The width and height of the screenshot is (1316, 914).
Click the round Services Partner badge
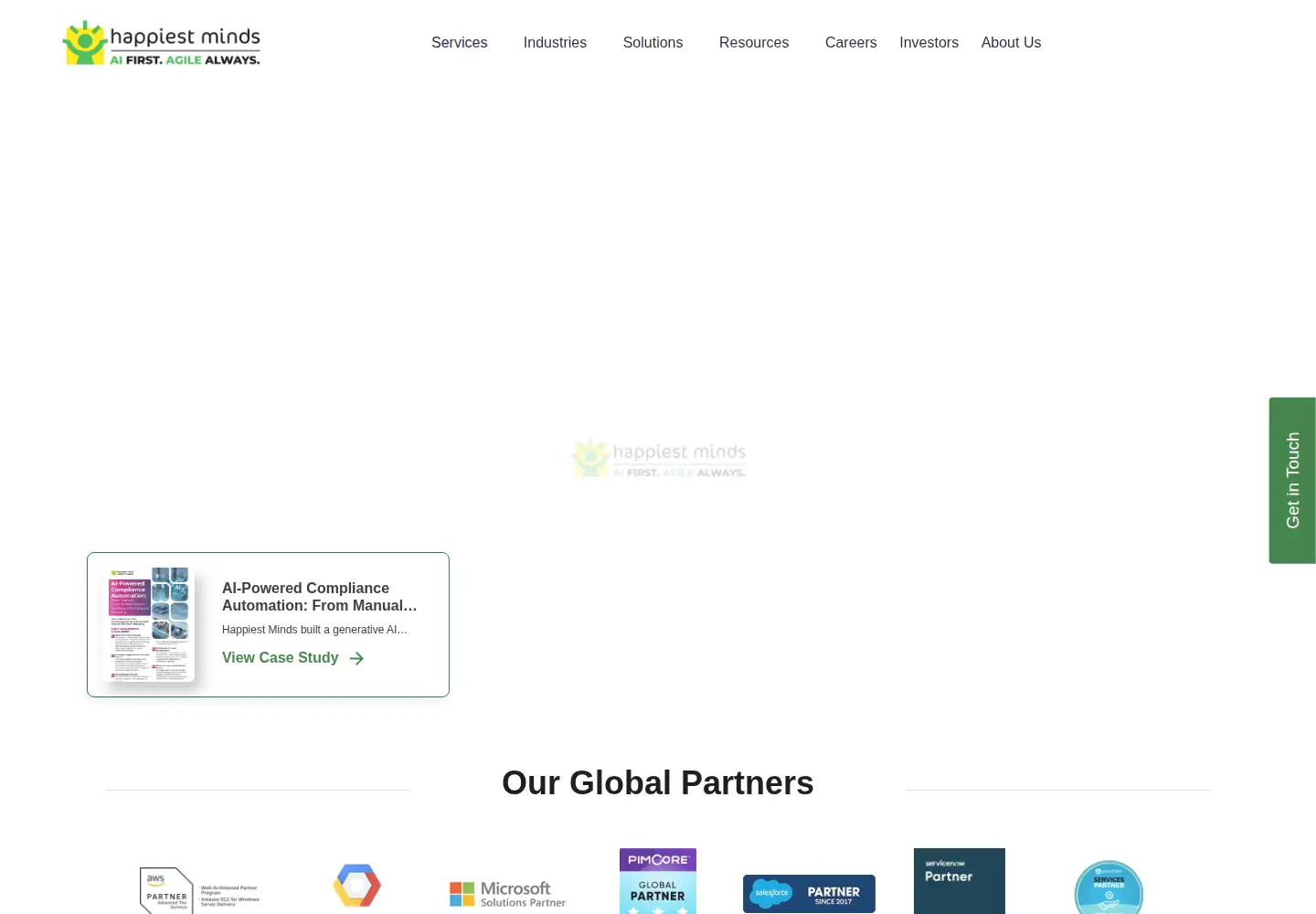1109,887
